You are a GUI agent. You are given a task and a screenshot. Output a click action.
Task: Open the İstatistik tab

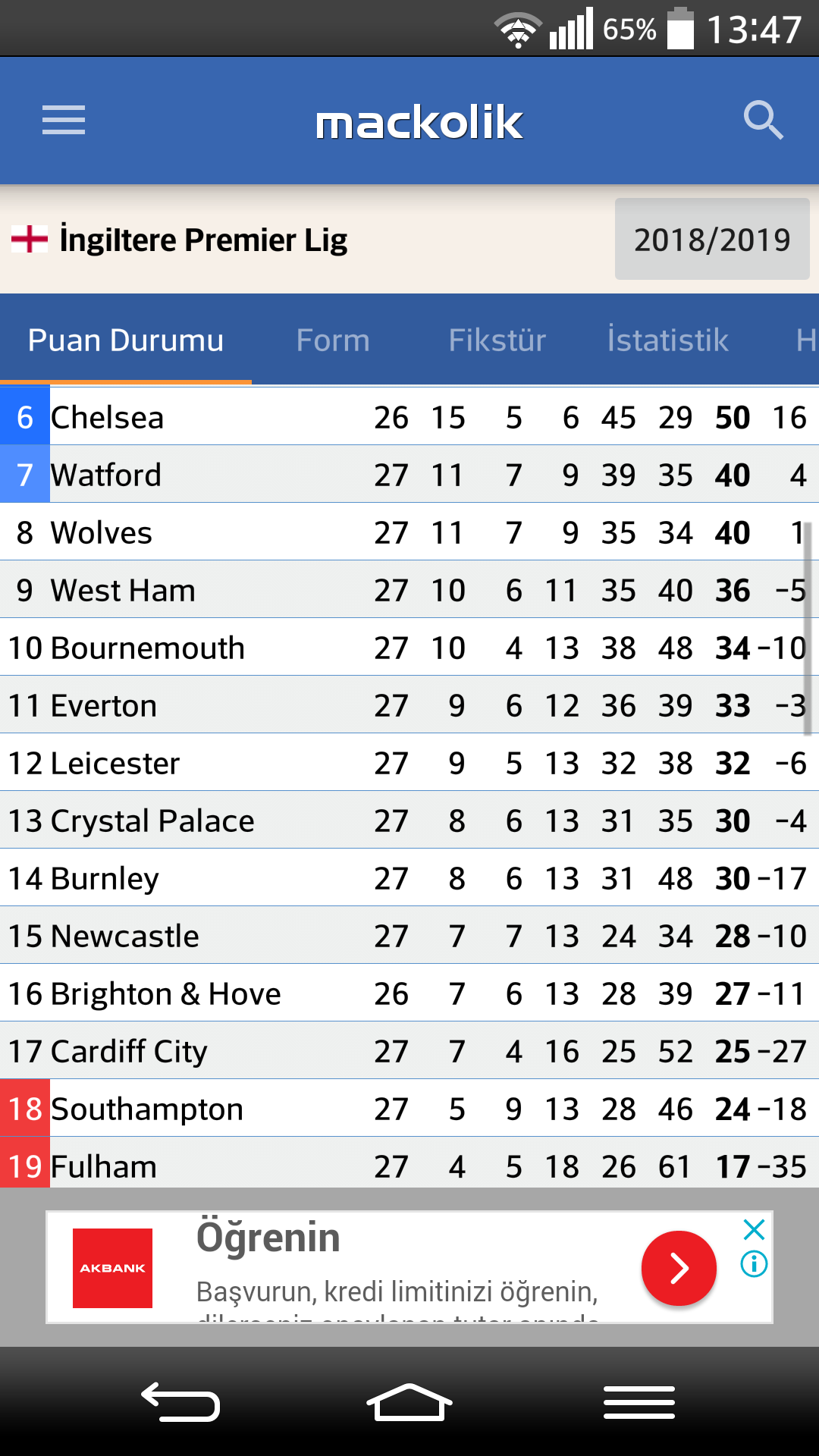[668, 340]
